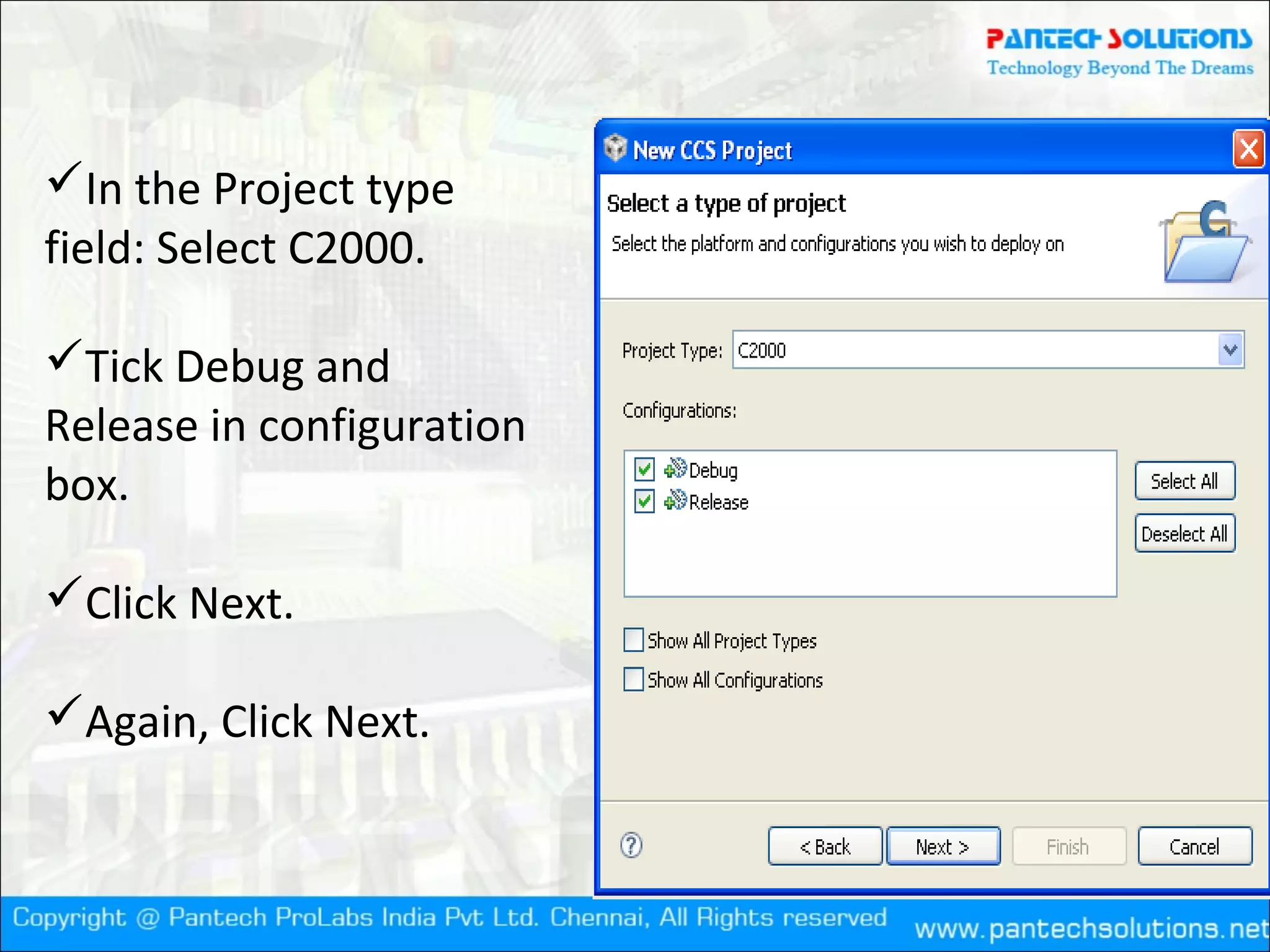1270x952 pixels.
Task: Proceed with the Next > button
Action: point(943,847)
